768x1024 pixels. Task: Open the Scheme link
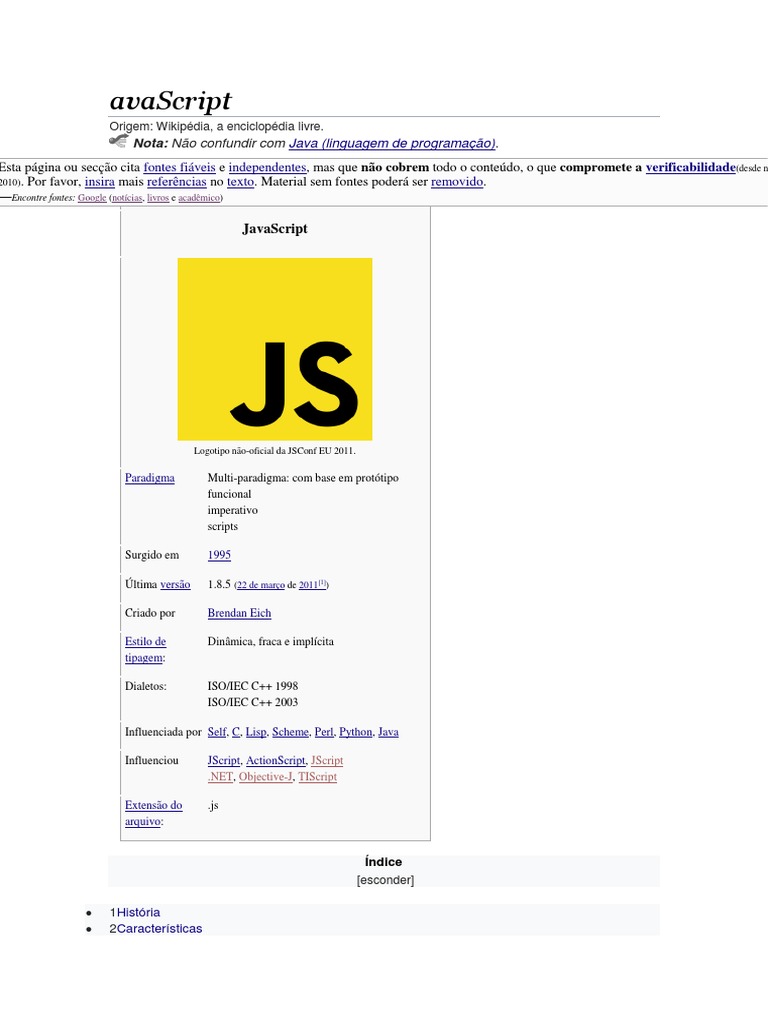point(291,732)
